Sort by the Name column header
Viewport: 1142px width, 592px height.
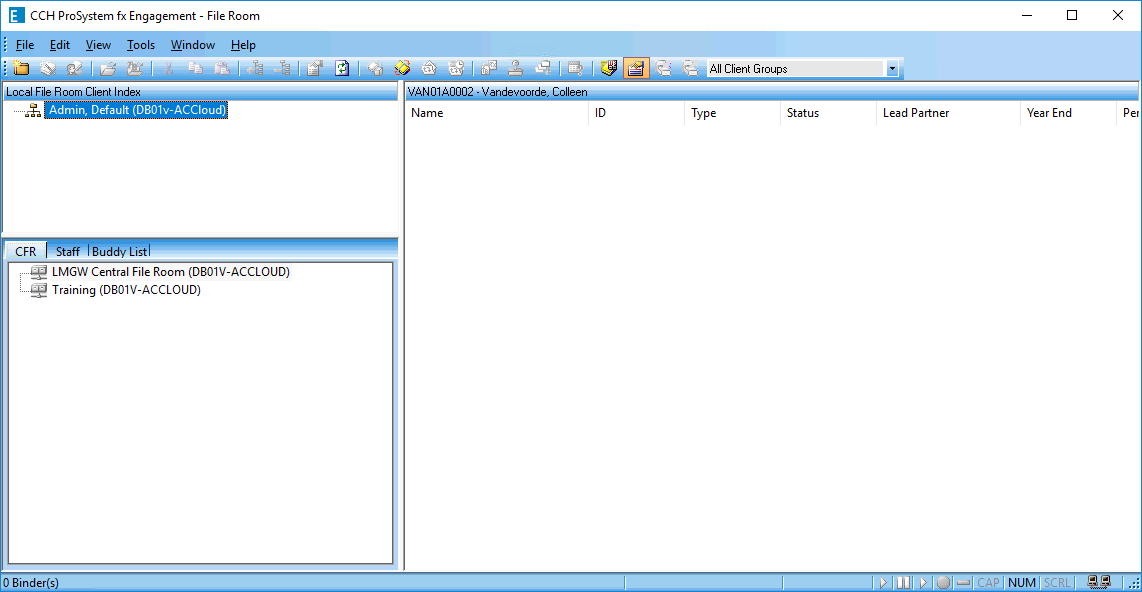tap(497, 113)
